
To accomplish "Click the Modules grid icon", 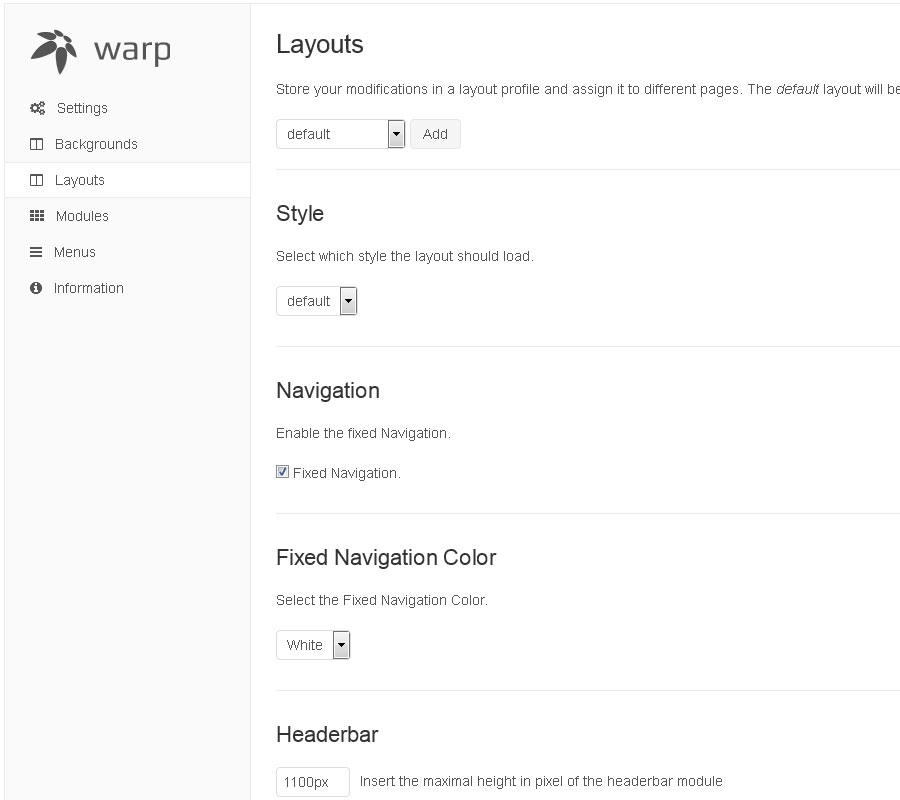I will tap(37, 216).
